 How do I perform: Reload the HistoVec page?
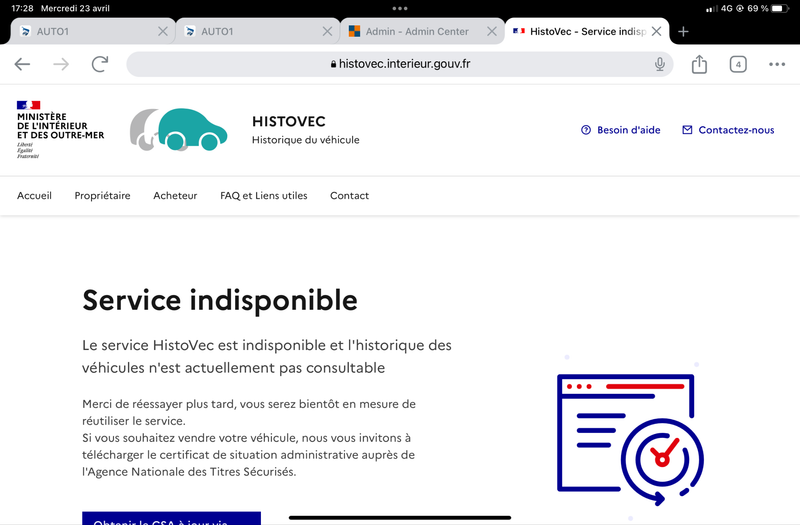pyautogui.click(x=100, y=64)
